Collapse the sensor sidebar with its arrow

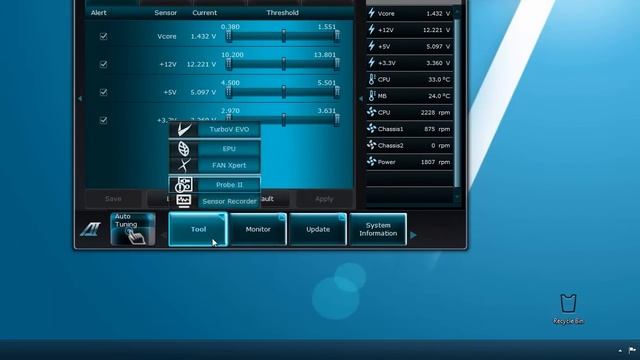[360, 98]
